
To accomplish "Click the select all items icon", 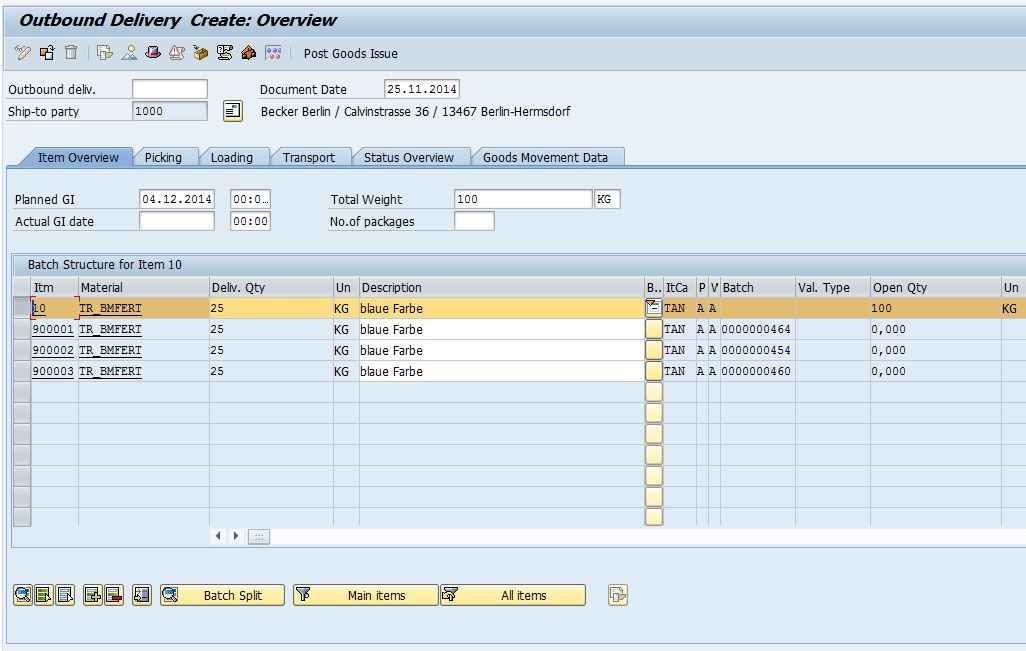I will (44, 595).
